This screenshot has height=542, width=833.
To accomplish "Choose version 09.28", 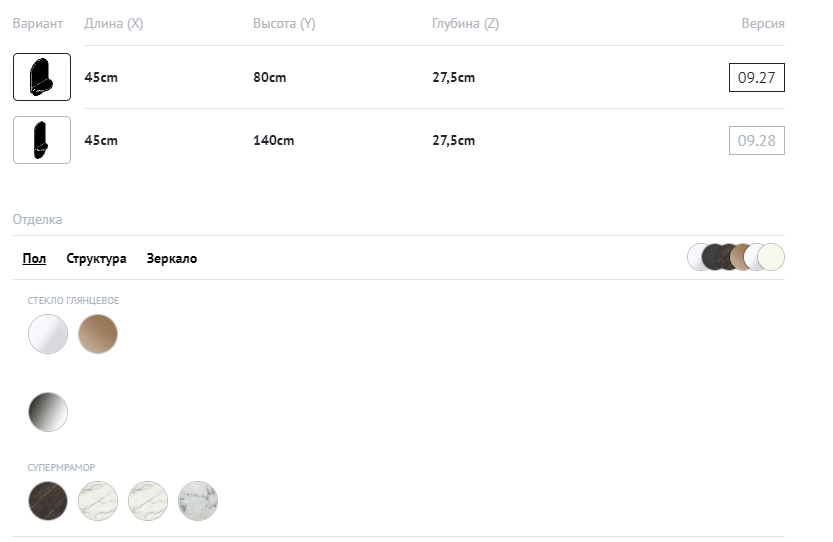I will click(x=756, y=141).
